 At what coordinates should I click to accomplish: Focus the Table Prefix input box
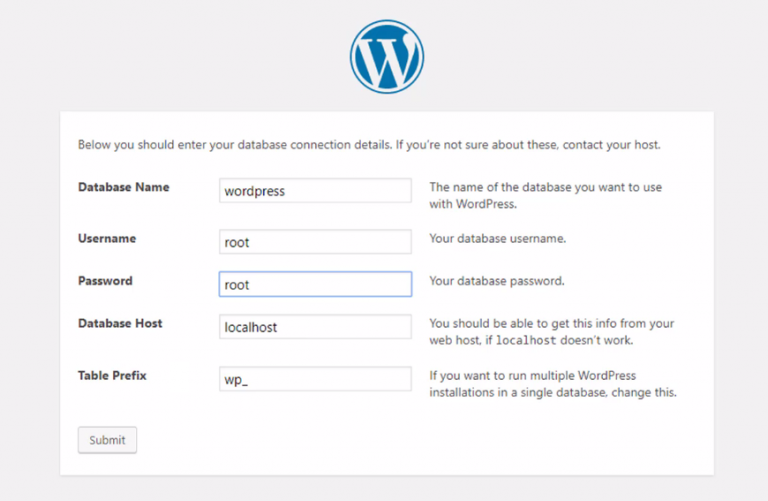tap(315, 379)
